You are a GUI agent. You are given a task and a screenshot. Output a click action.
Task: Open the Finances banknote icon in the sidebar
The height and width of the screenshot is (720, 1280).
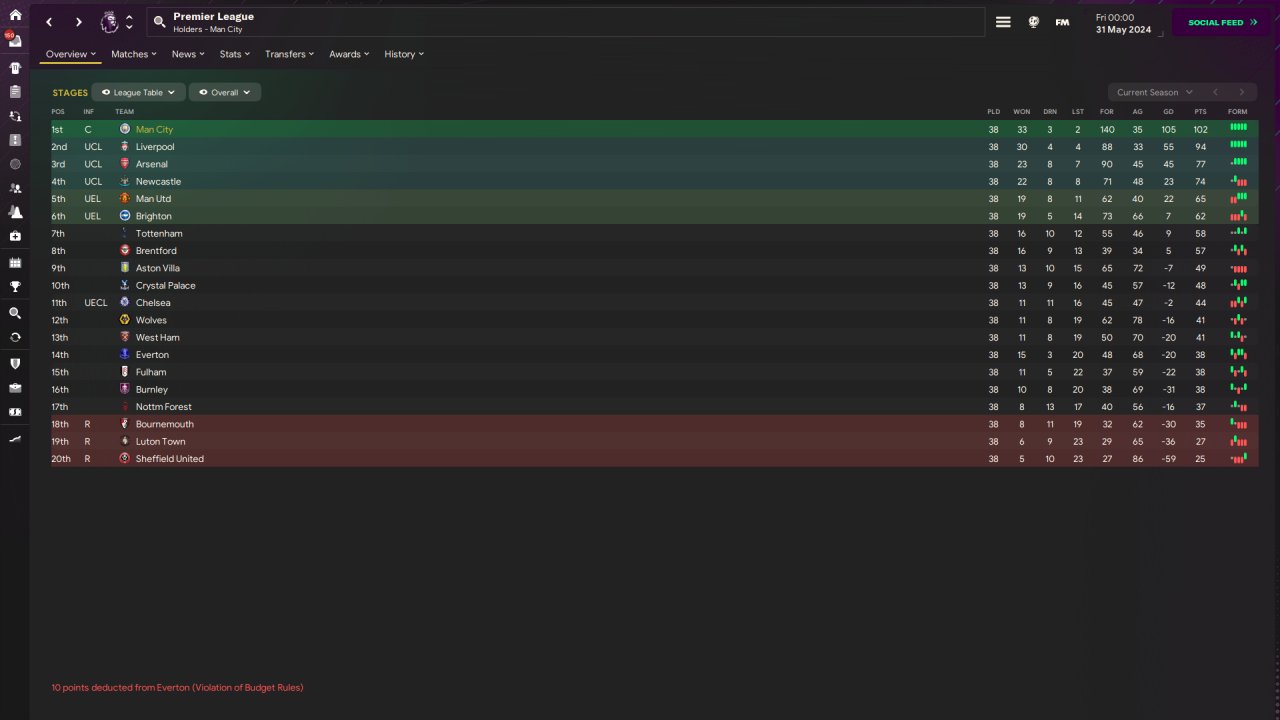[x=15, y=412]
